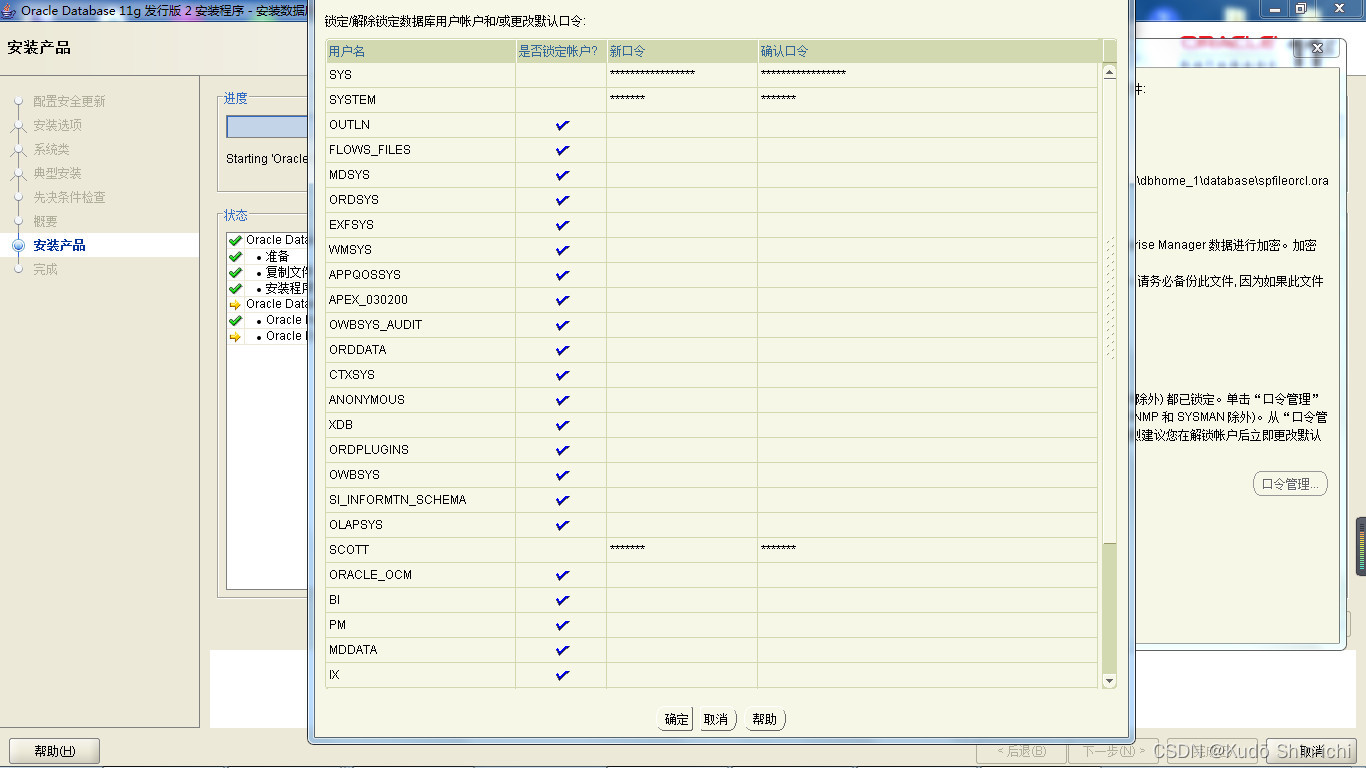1366x768 pixels.
Task: Click the Oracle installer title bar icon
Action: click(10, 10)
